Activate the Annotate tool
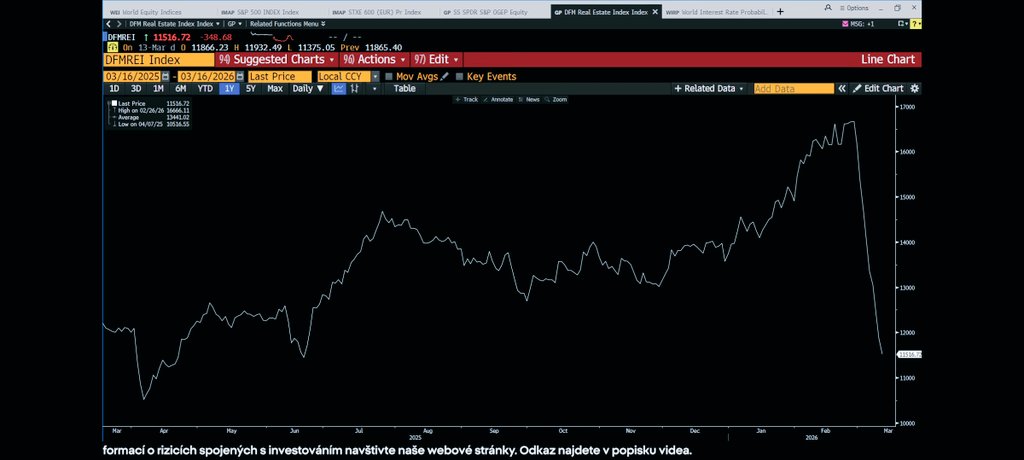Screen dimensions: 1024x460 (498, 99)
